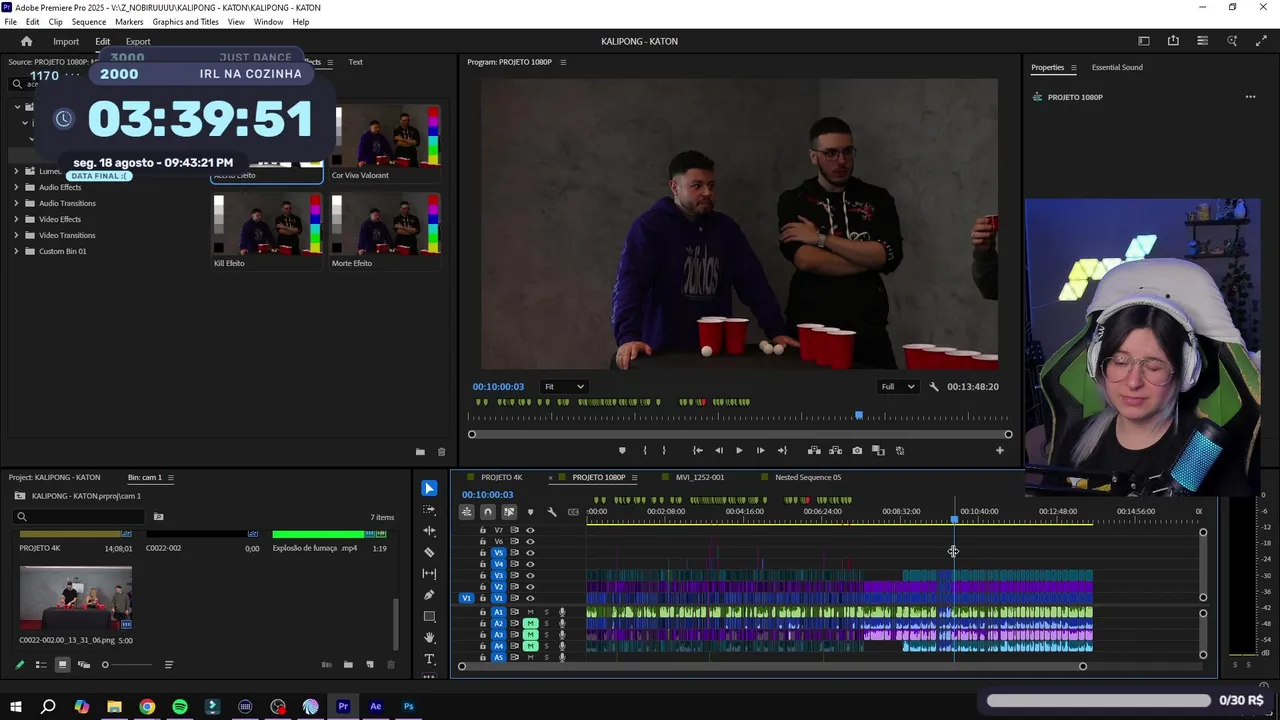The width and height of the screenshot is (1280, 720).
Task: Open the Full playback resolution dropdown
Action: (x=897, y=387)
